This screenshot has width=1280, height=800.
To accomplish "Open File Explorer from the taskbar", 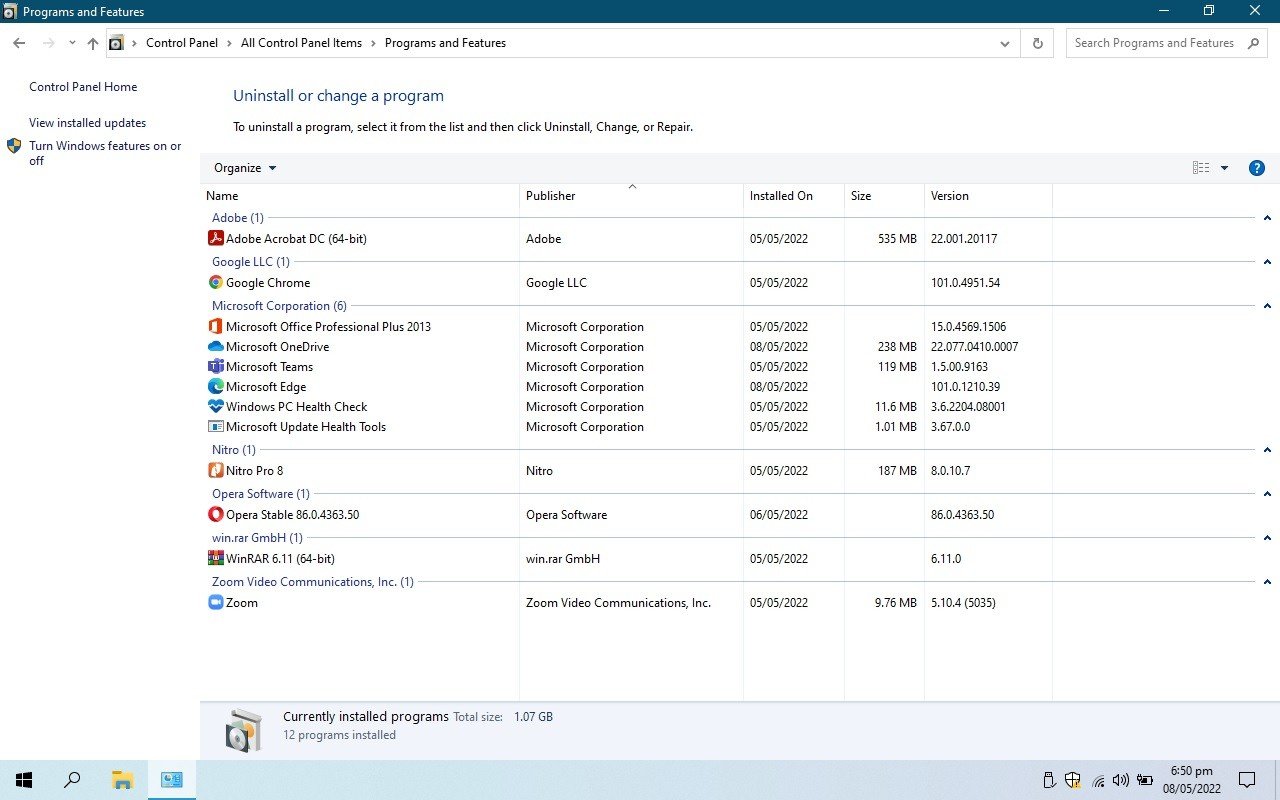I will coord(122,780).
